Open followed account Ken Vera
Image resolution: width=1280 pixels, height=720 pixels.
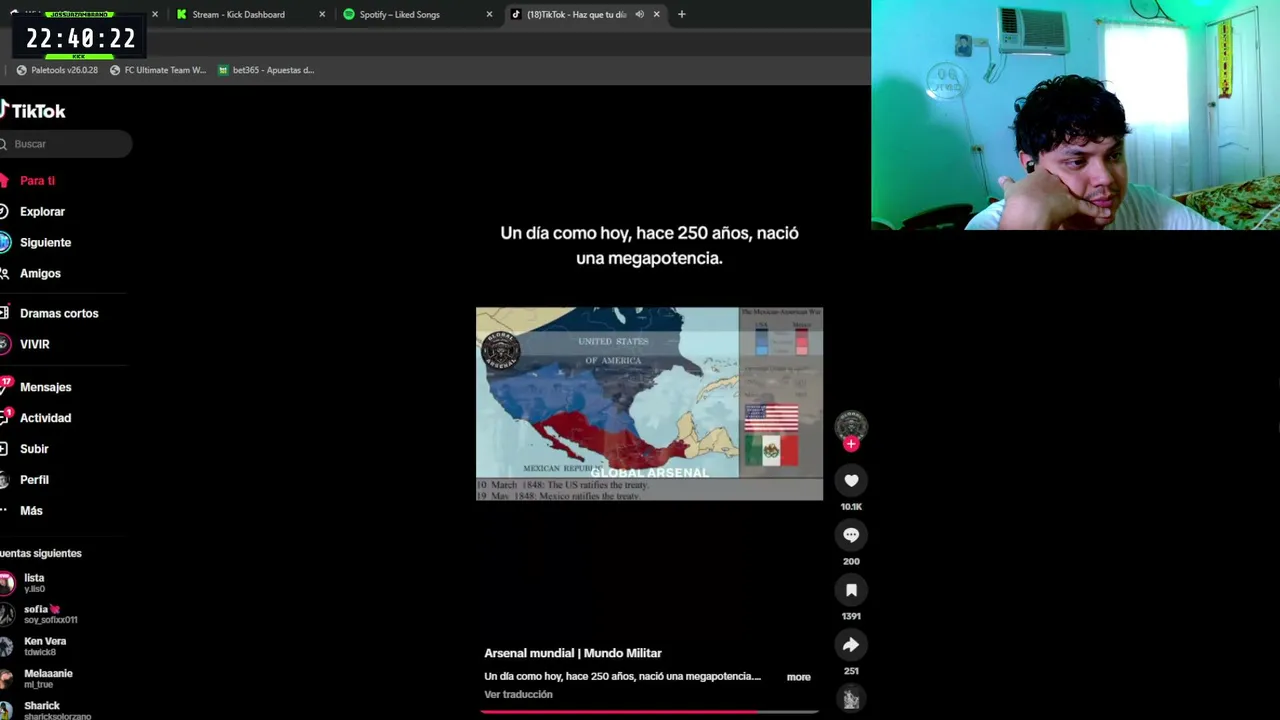coord(35,646)
